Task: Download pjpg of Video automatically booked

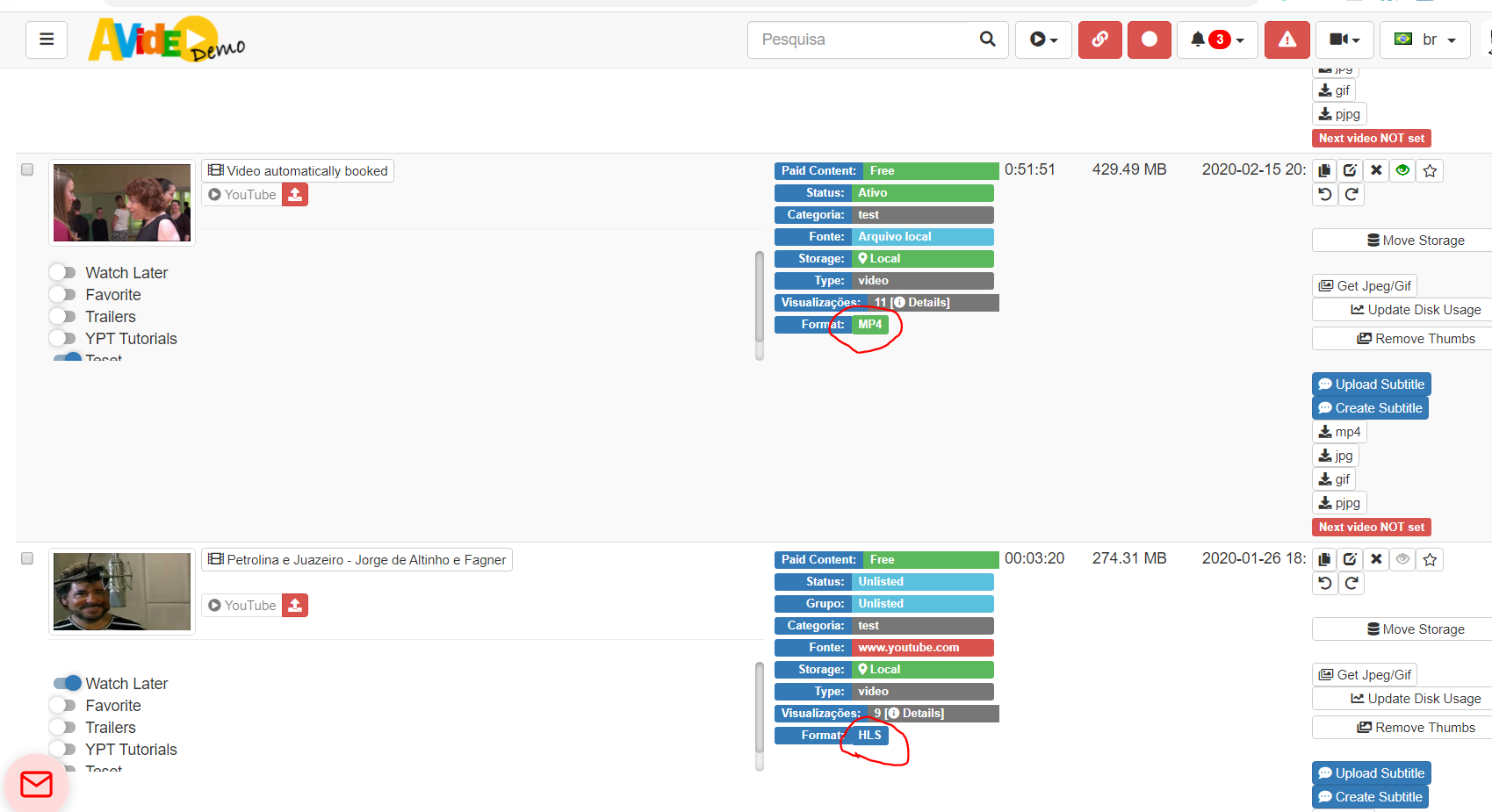Action: point(1339,503)
